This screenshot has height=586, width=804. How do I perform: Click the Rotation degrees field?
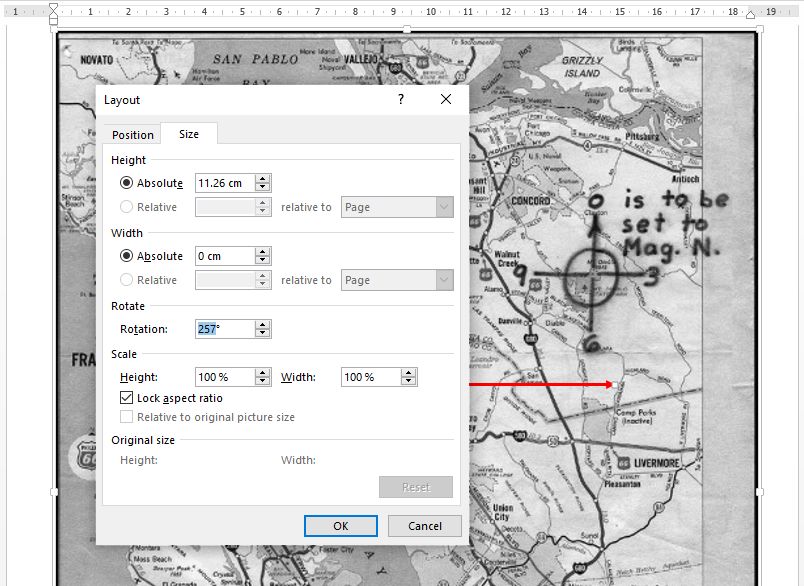pyautogui.click(x=224, y=329)
